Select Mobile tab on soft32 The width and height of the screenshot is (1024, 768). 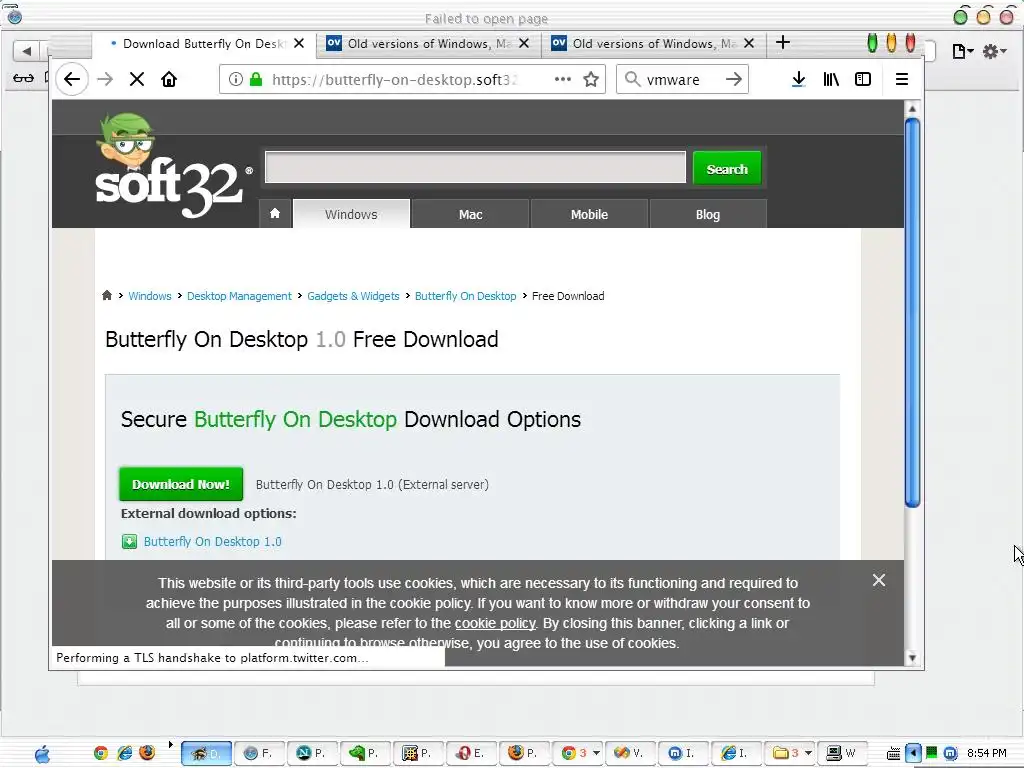coord(589,214)
